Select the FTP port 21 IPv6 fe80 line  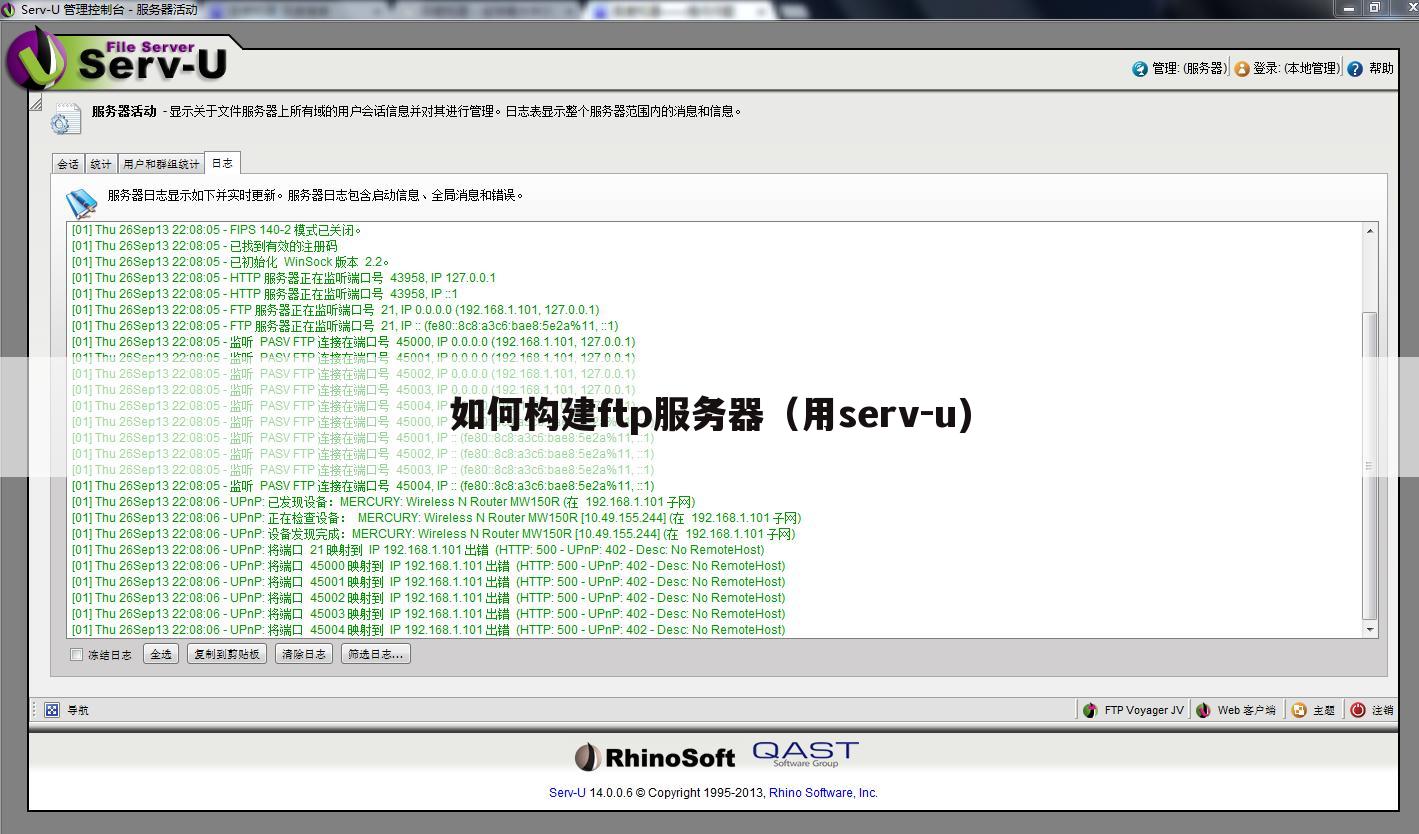click(x=344, y=326)
